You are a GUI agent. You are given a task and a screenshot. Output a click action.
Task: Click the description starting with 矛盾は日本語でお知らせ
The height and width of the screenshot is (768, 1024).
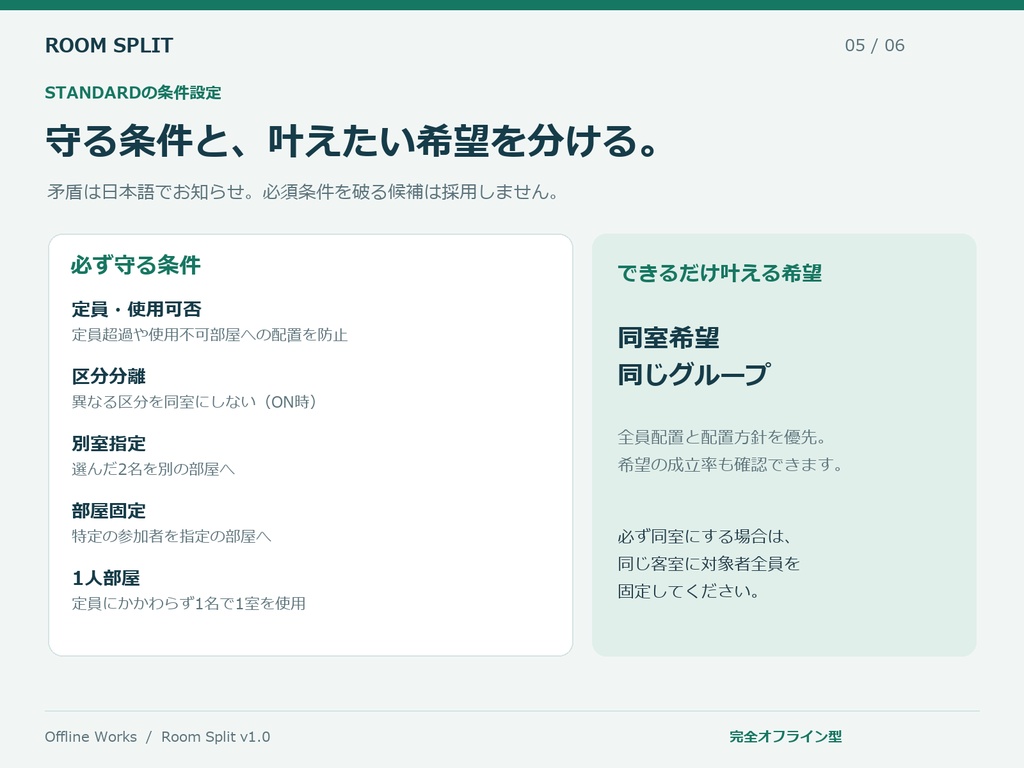(x=302, y=192)
